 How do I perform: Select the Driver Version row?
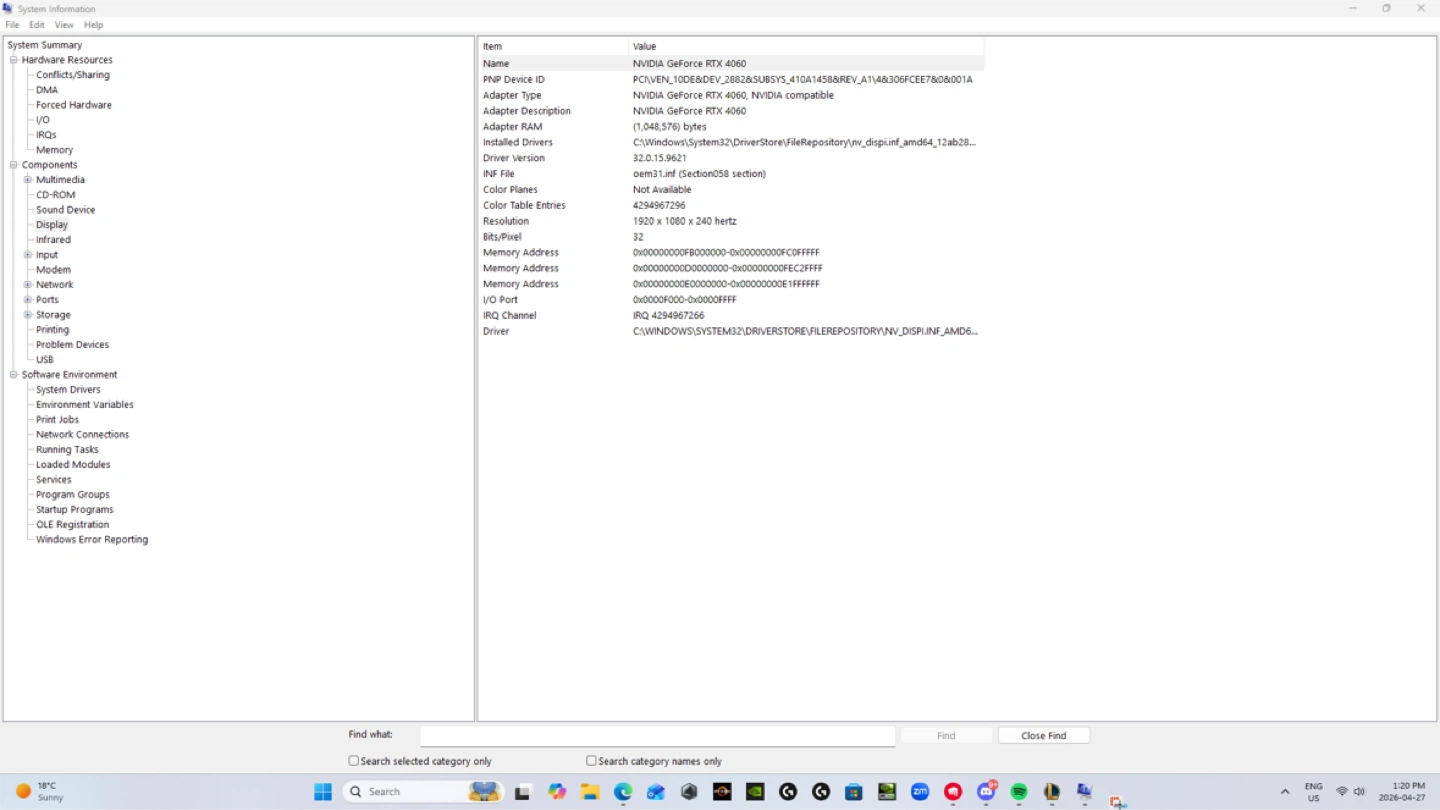point(731,158)
